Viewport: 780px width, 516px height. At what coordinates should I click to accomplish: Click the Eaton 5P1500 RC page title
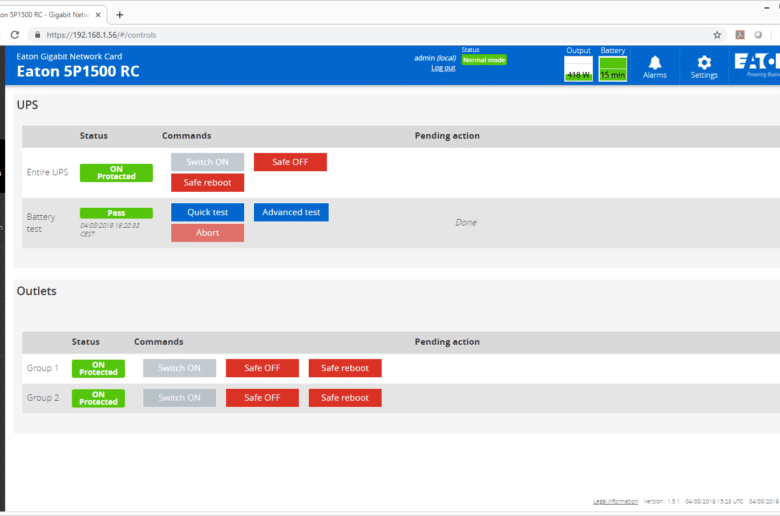[x=78, y=72]
